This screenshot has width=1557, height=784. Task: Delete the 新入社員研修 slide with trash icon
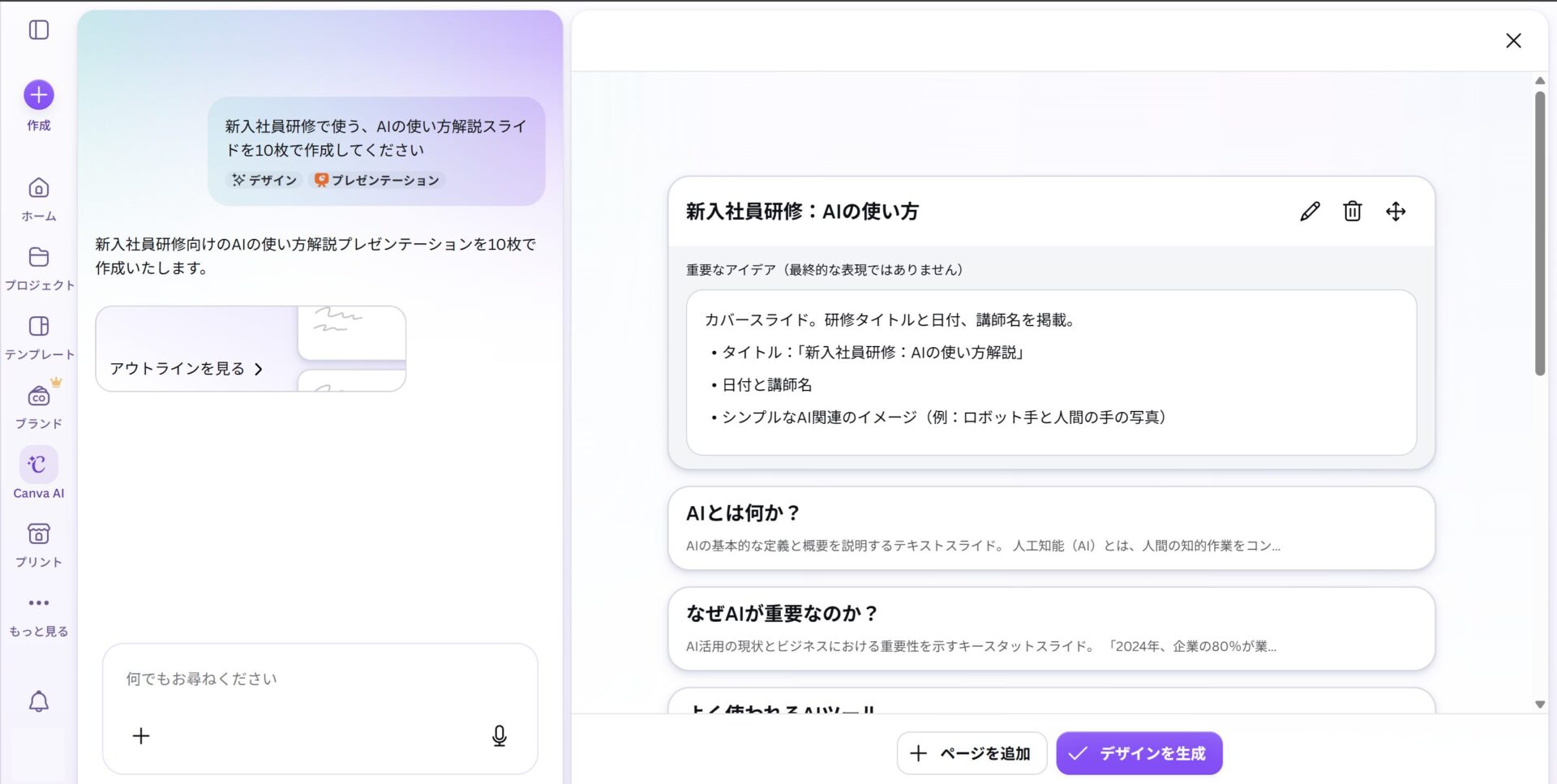1353,212
